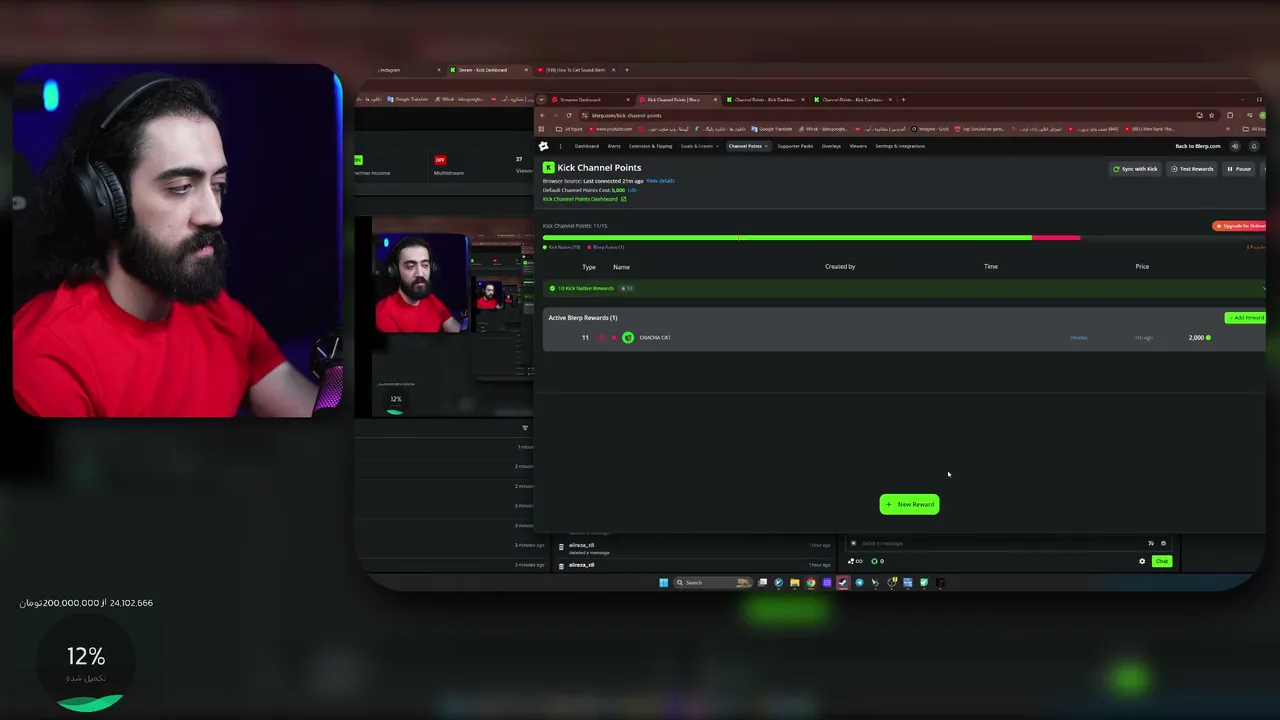Click the Sync with Kick button
Image resolution: width=1280 pixels, height=720 pixels.
1135,169
